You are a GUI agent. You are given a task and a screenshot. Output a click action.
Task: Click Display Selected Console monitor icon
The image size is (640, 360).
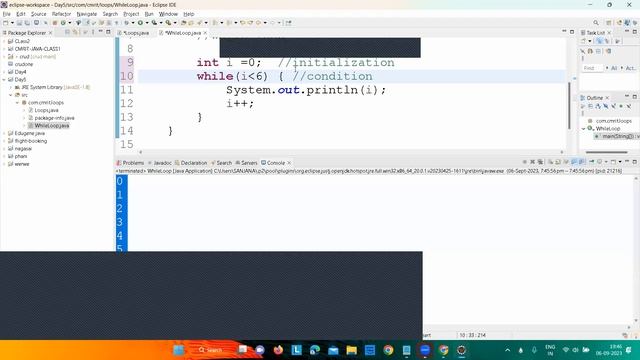tap(599, 162)
